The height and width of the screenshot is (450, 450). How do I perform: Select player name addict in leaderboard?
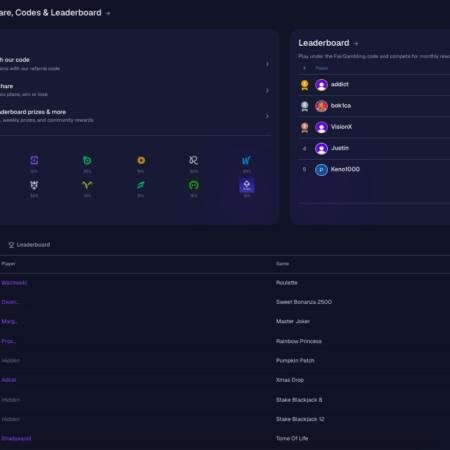(x=340, y=84)
